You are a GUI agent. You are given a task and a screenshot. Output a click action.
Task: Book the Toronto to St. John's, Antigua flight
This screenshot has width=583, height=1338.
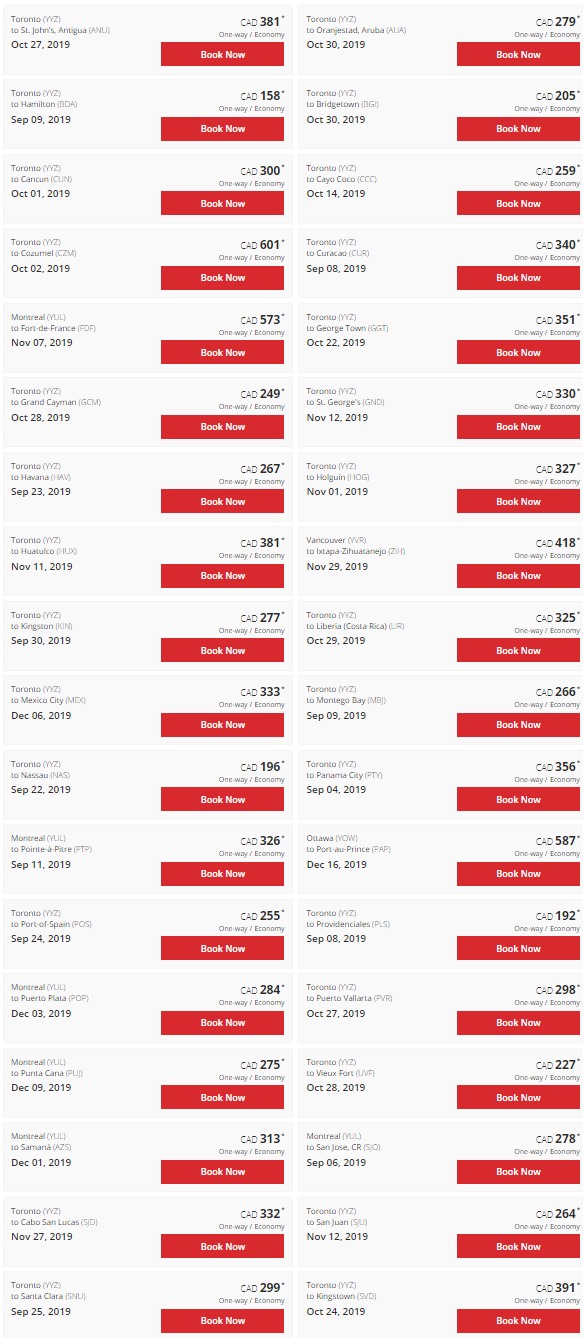click(x=222, y=54)
